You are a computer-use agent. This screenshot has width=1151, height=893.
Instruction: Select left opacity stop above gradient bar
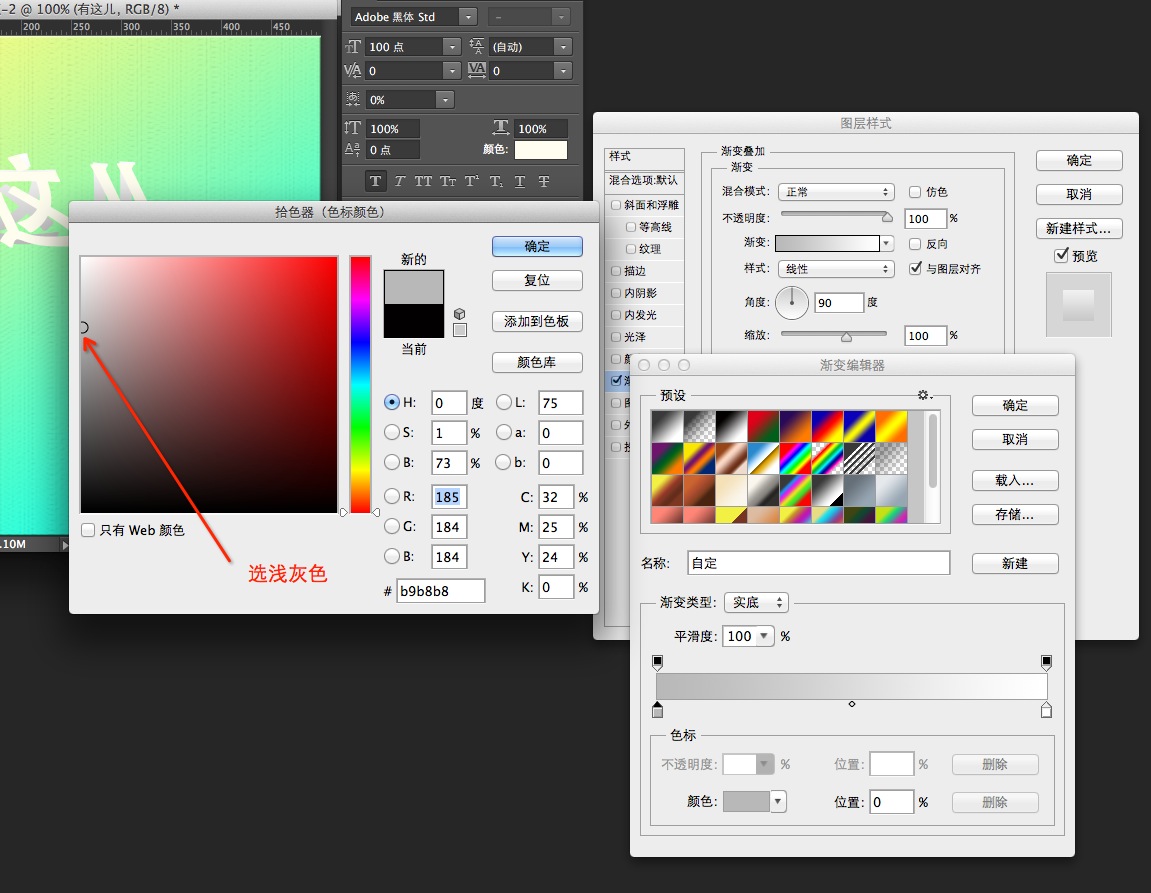(657, 663)
